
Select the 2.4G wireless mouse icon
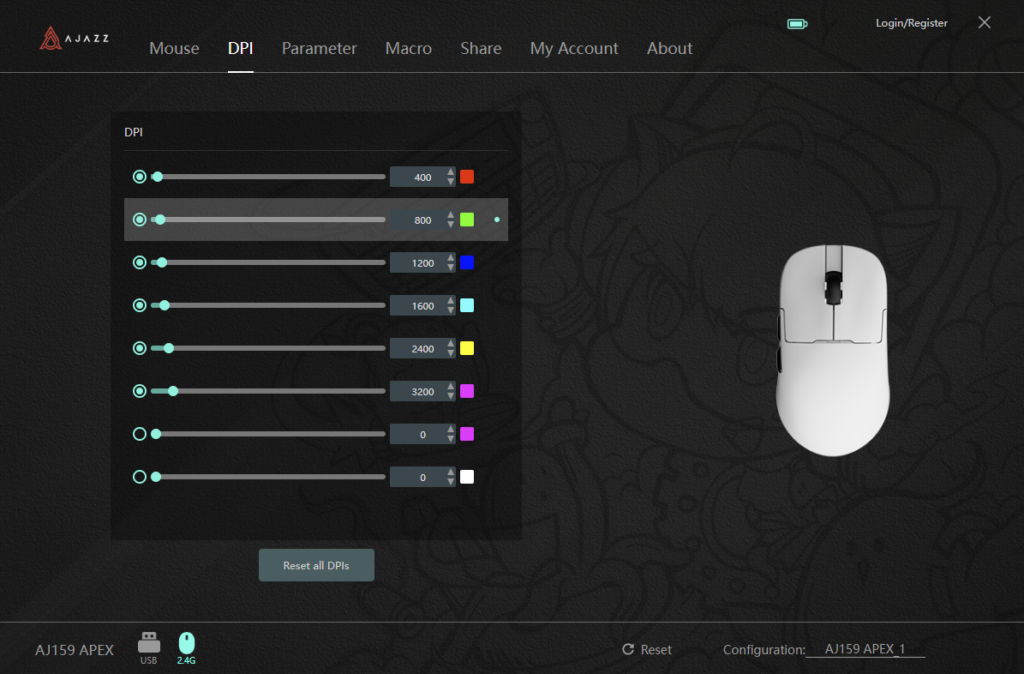coord(187,642)
